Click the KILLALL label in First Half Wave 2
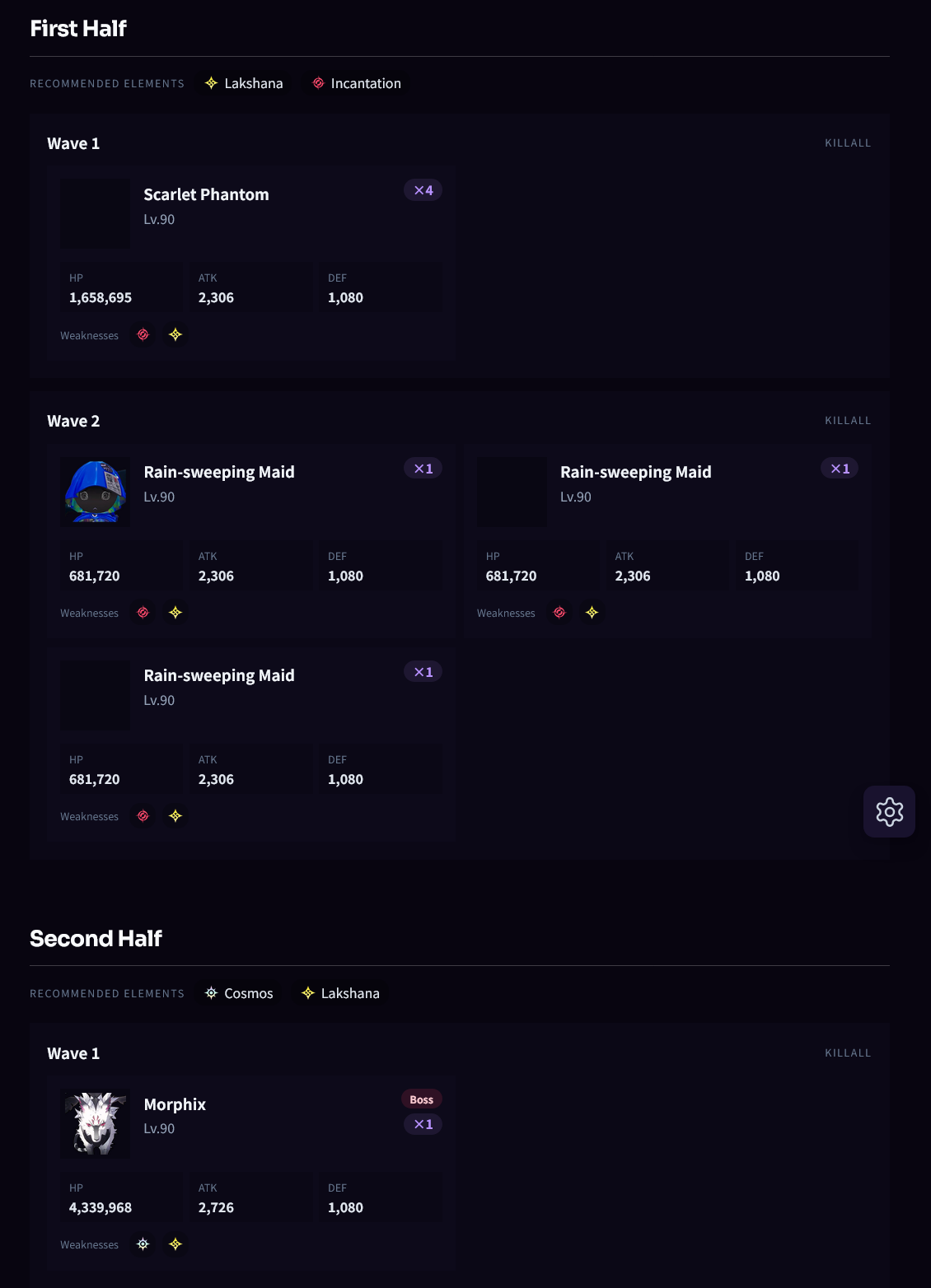Viewport: 931px width, 1288px height. click(x=848, y=420)
